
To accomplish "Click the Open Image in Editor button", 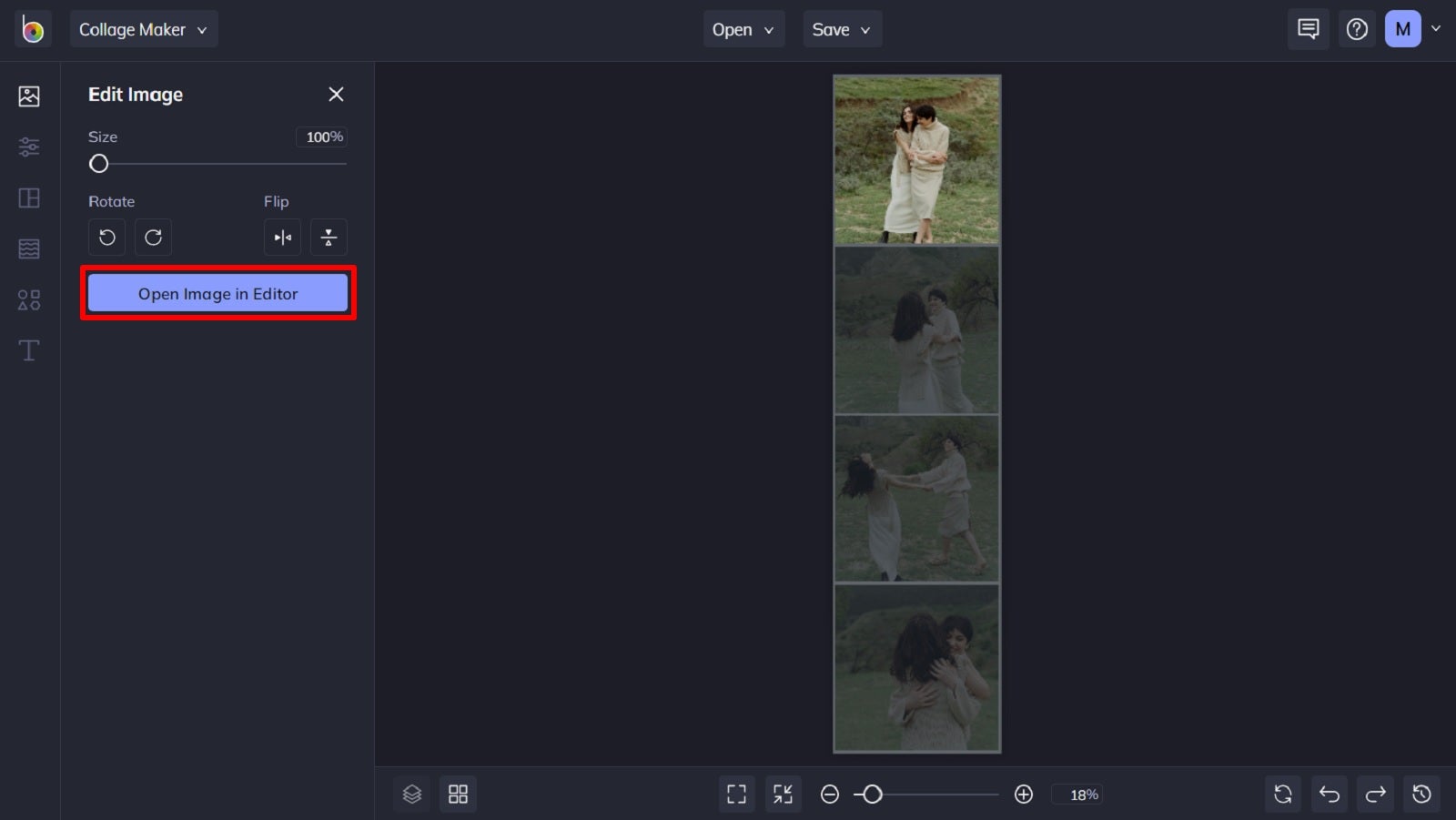I will tap(217, 293).
